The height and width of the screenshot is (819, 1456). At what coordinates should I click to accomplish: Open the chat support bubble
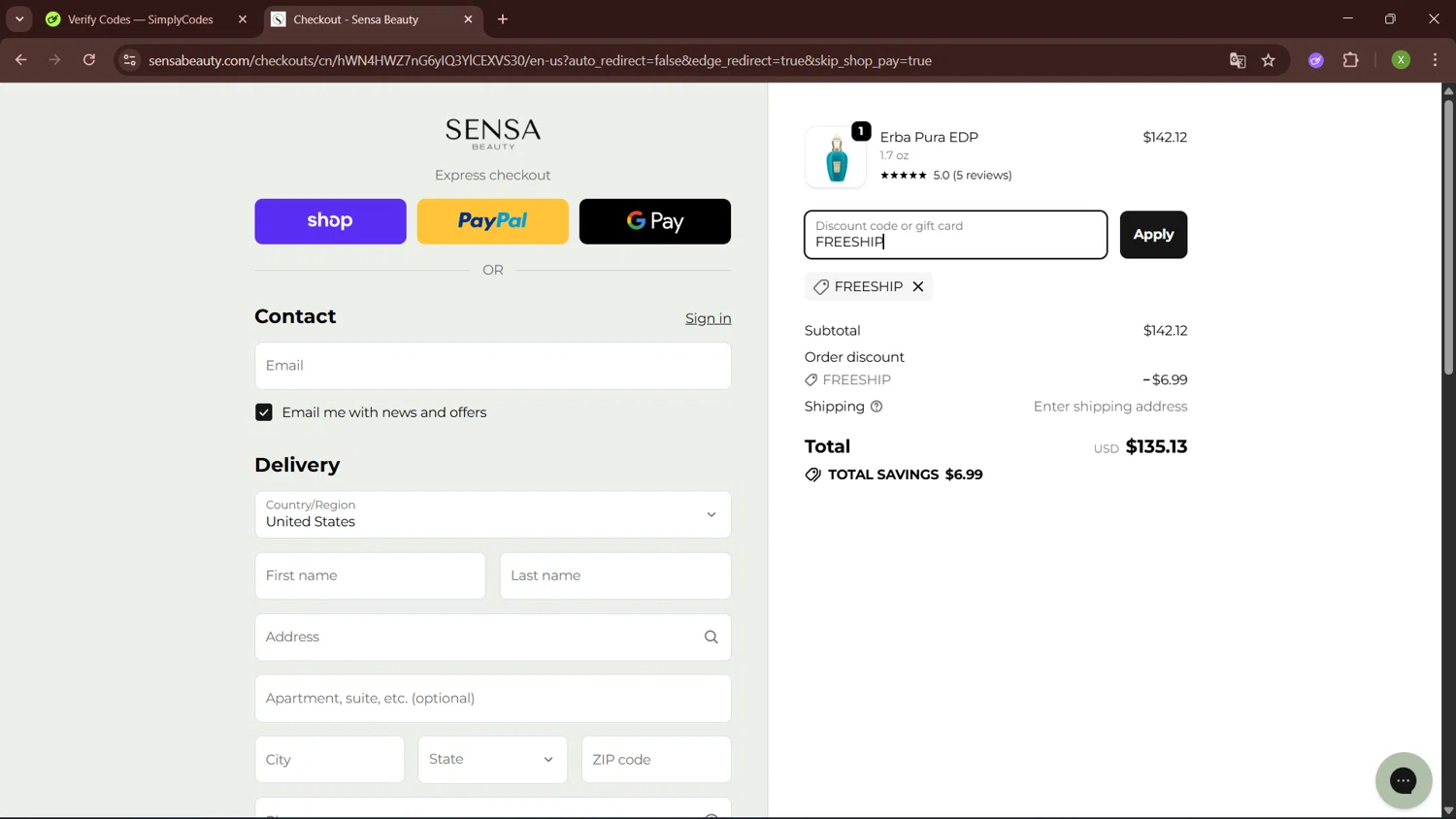[x=1404, y=780]
